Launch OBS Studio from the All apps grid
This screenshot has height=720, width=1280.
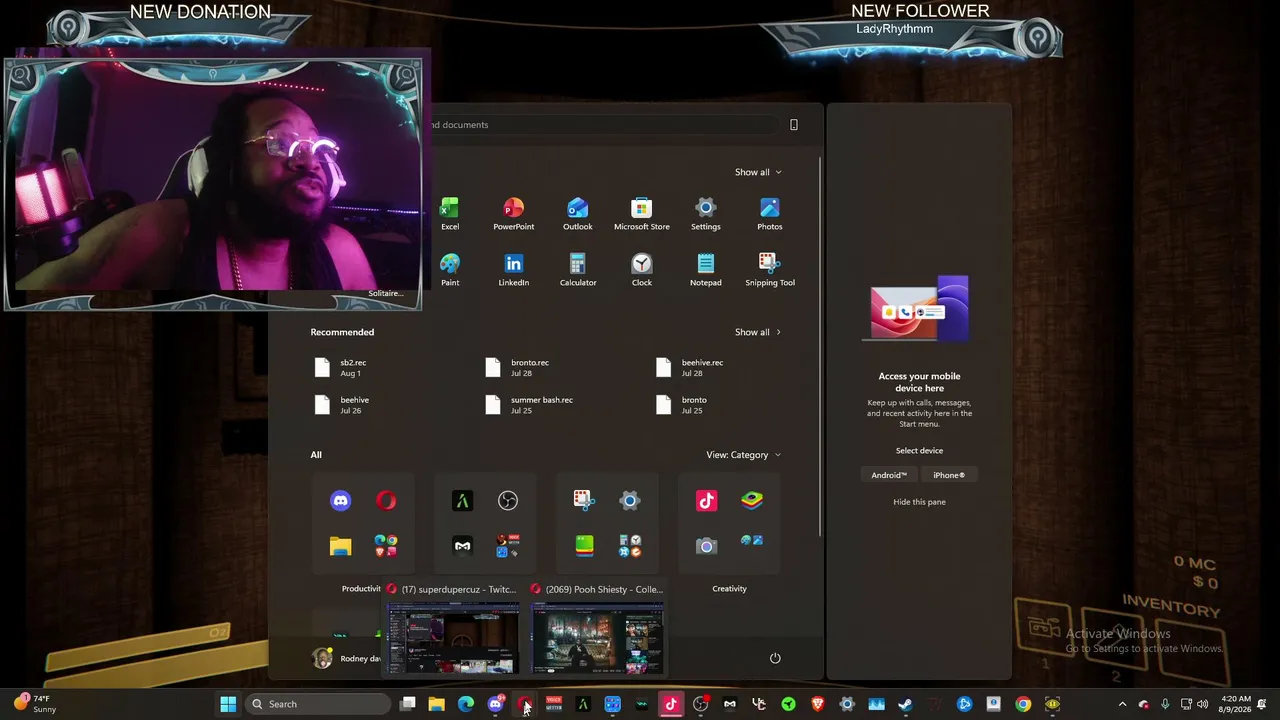pyautogui.click(x=508, y=501)
